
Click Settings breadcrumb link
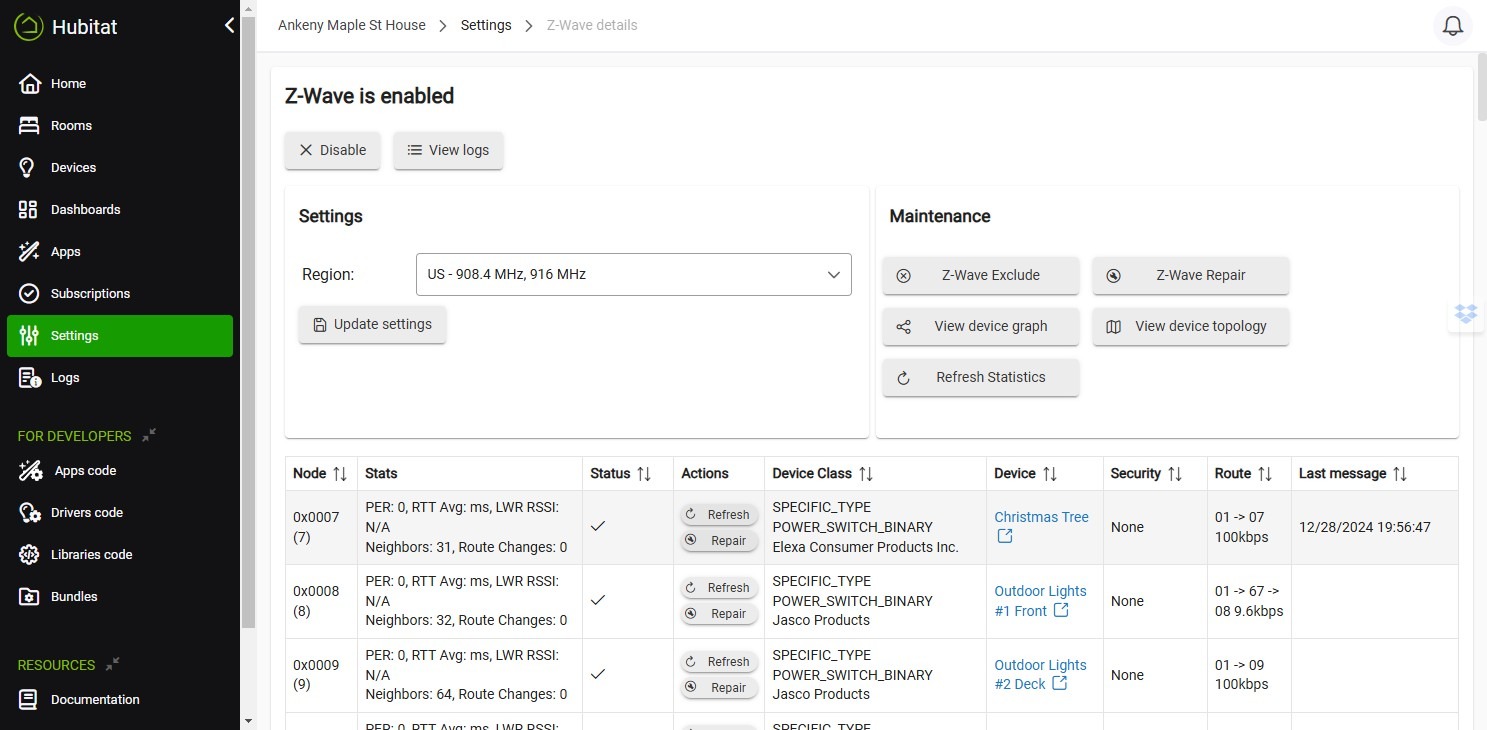pos(486,25)
